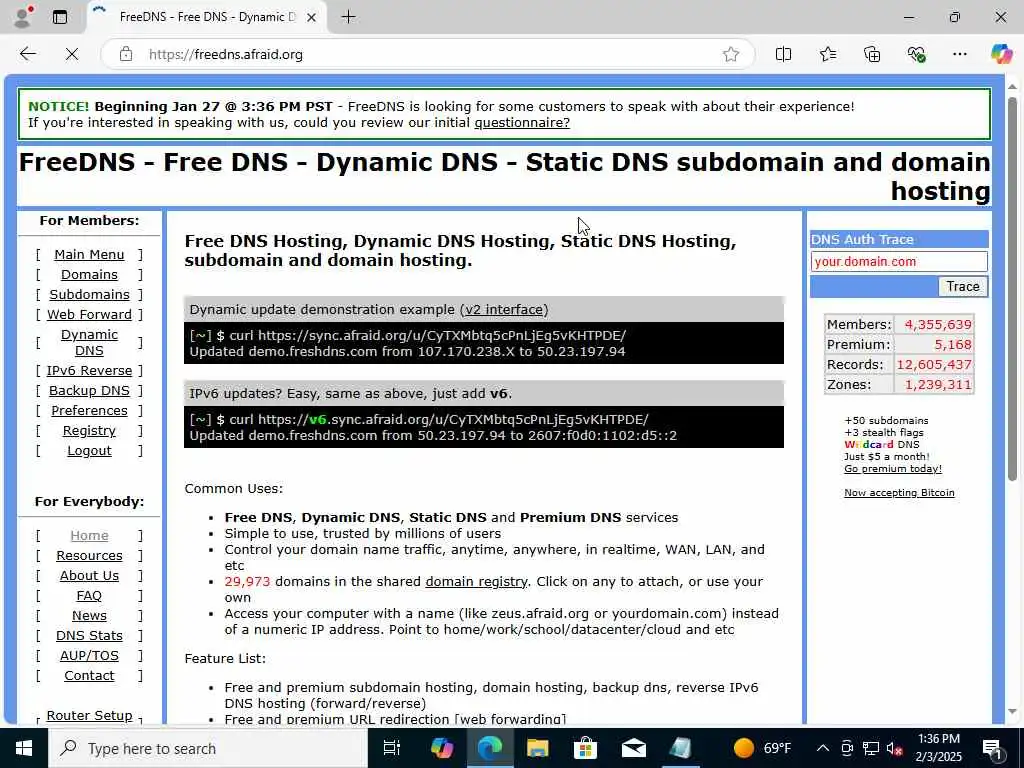Open Dynamic DNS page
Screen dimensions: 1024x768
tap(89, 342)
